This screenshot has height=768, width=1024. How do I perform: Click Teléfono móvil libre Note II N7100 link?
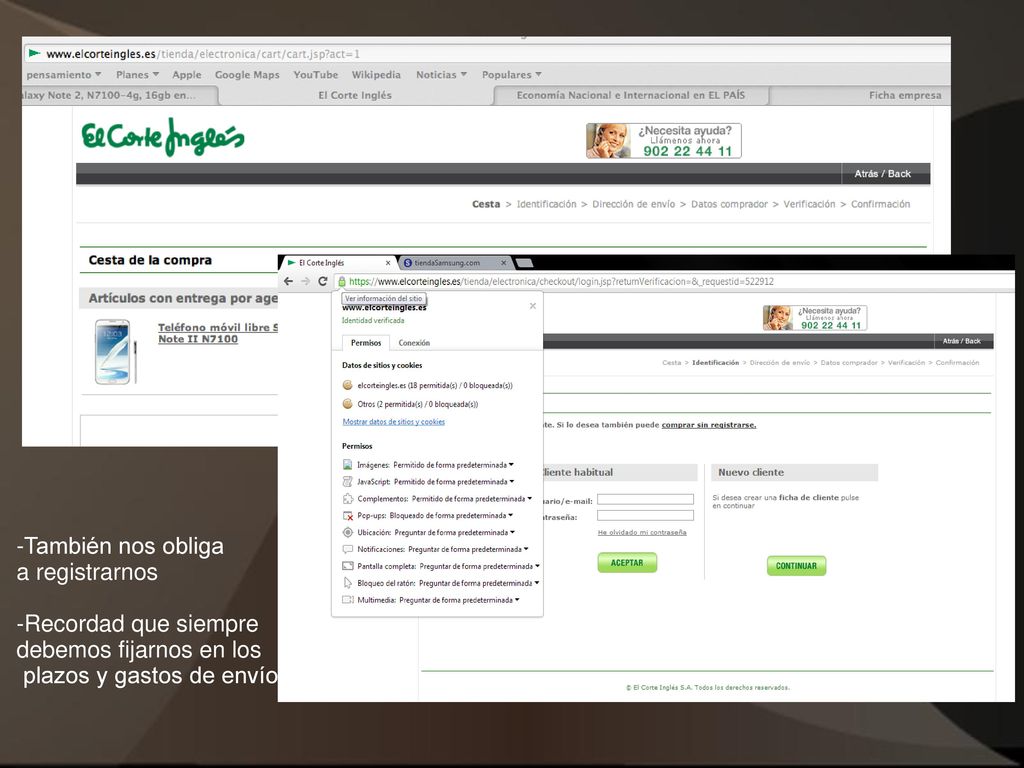pyautogui.click(x=217, y=333)
